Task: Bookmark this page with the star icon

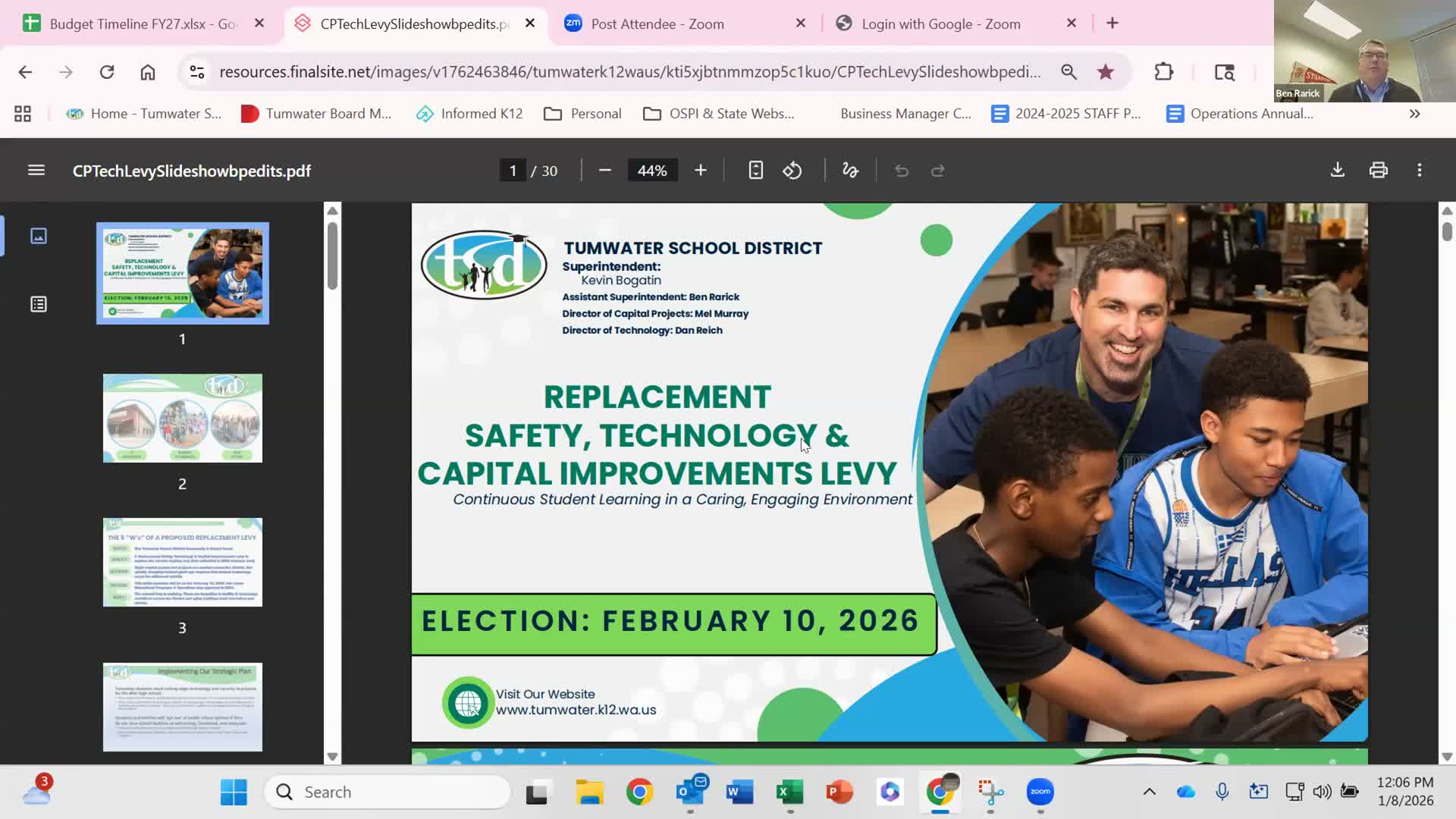Action: [x=1106, y=72]
